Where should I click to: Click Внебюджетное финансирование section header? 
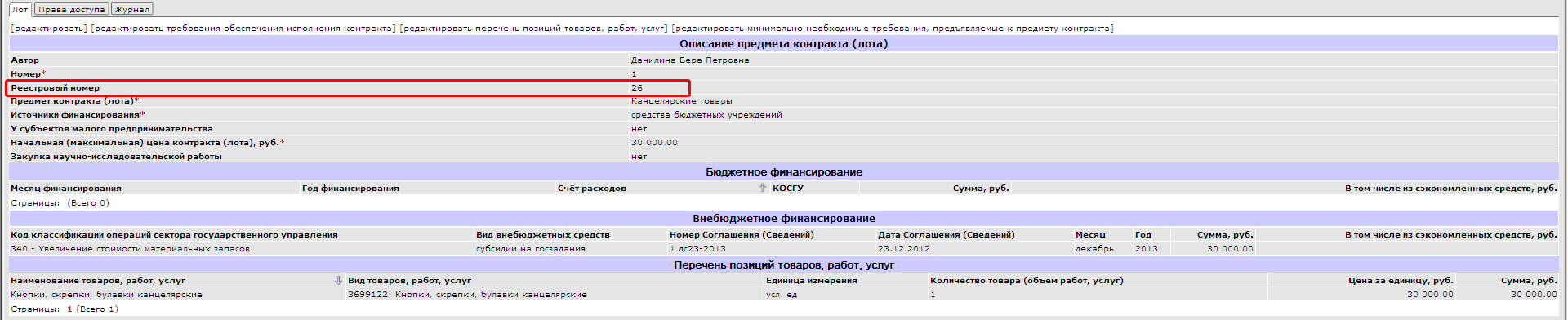784,219
